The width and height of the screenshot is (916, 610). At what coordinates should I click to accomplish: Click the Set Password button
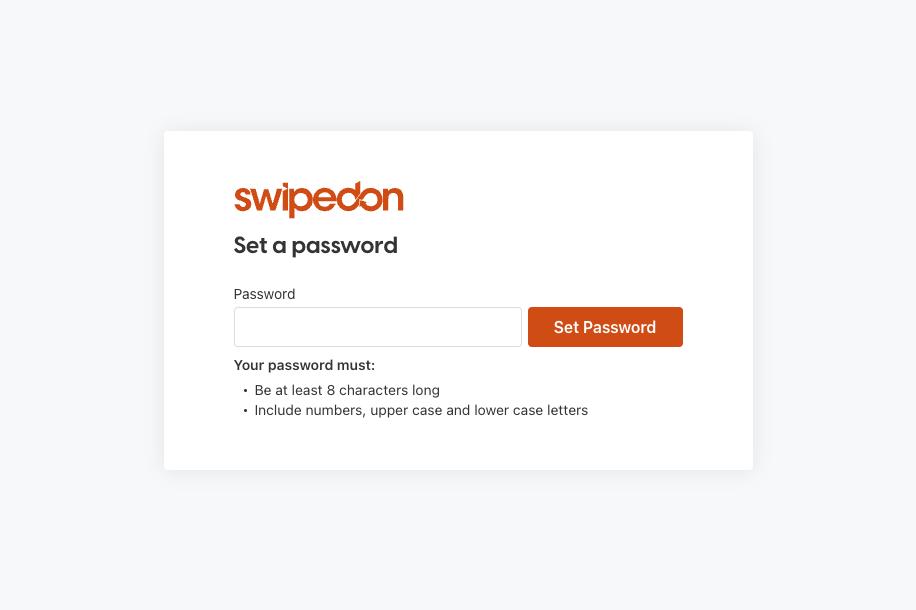[605, 327]
